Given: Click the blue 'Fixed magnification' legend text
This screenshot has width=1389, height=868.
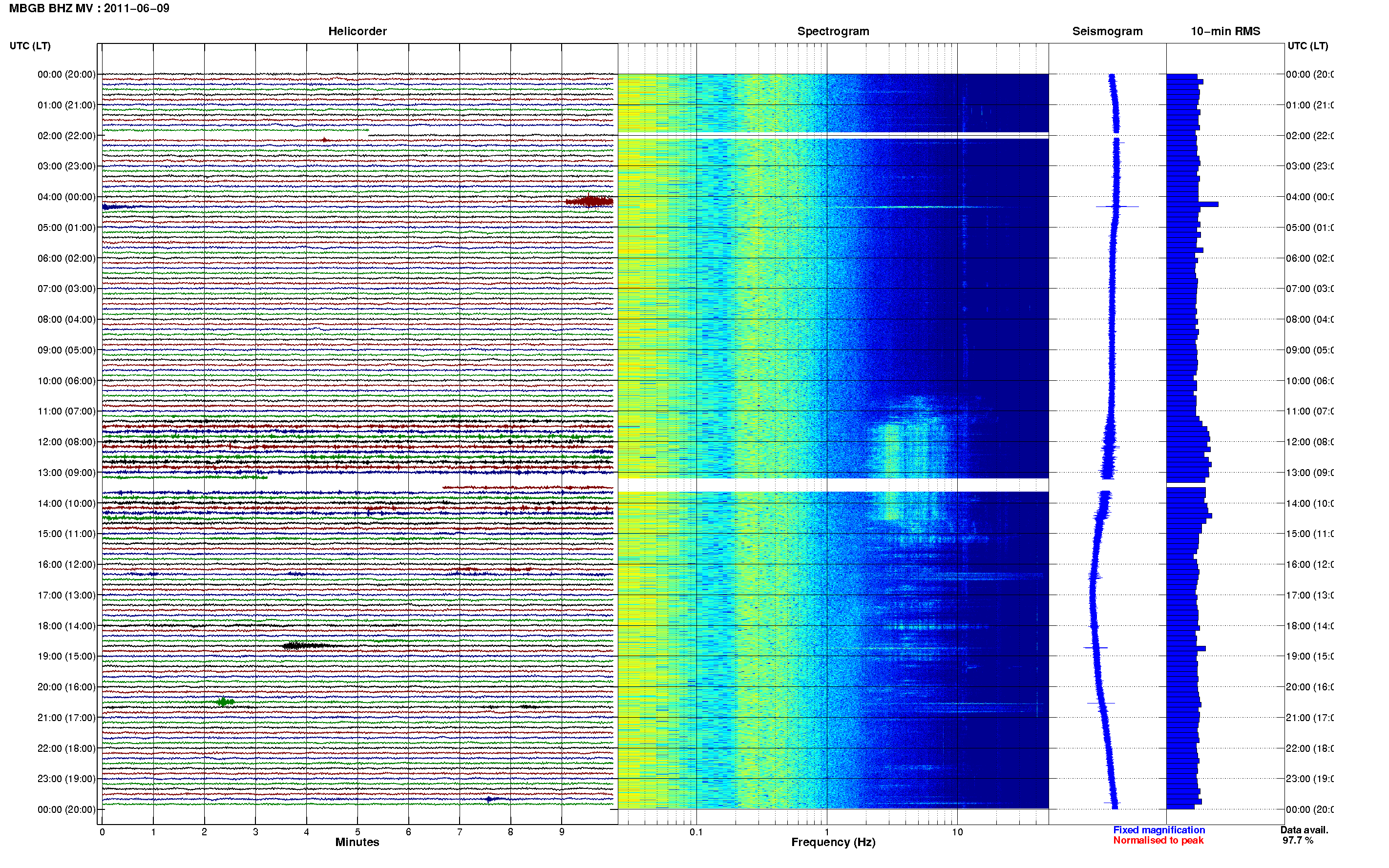Looking at the screenshot, I should (x=1159, y=830).
